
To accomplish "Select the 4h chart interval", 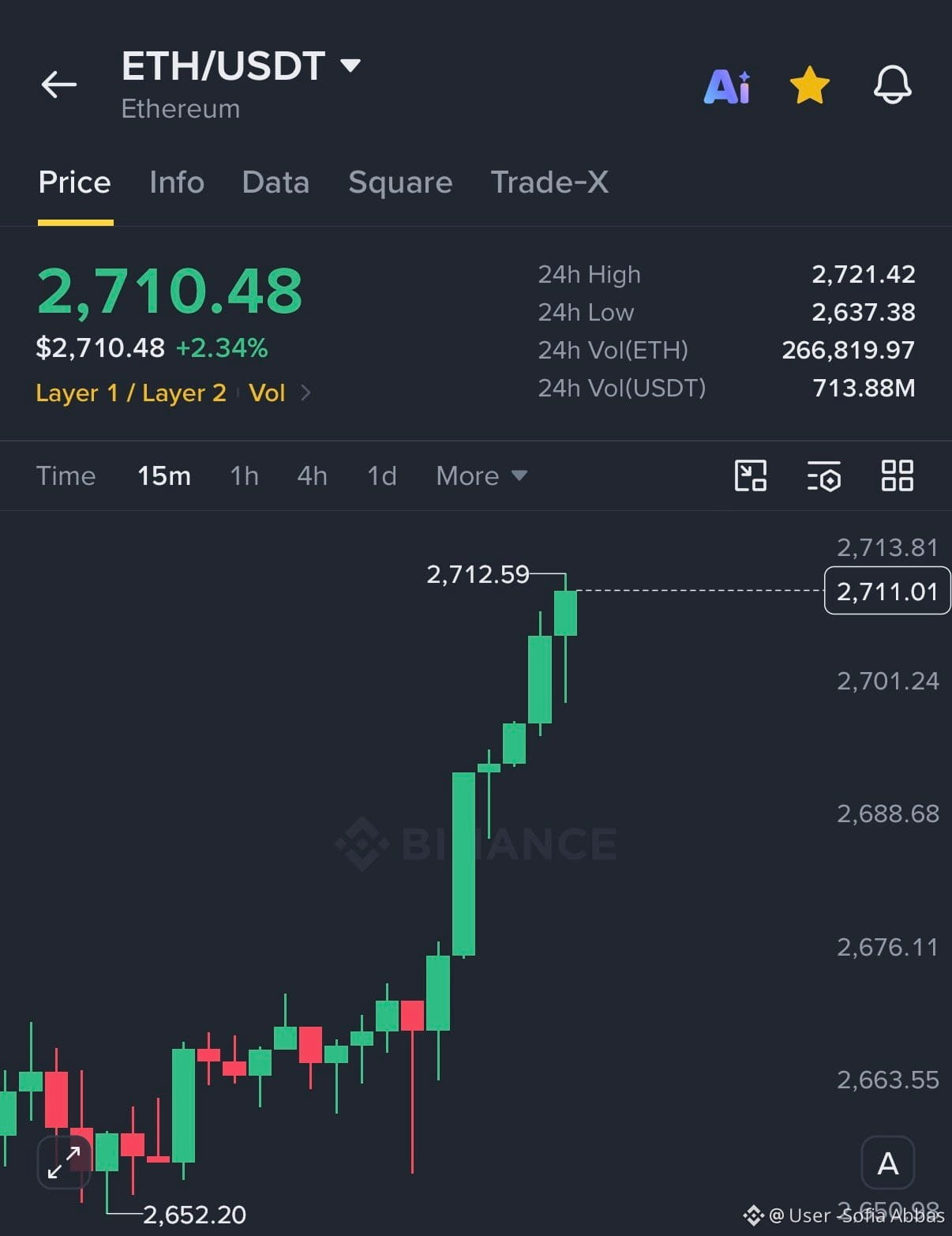I will [x=312, y=475].
